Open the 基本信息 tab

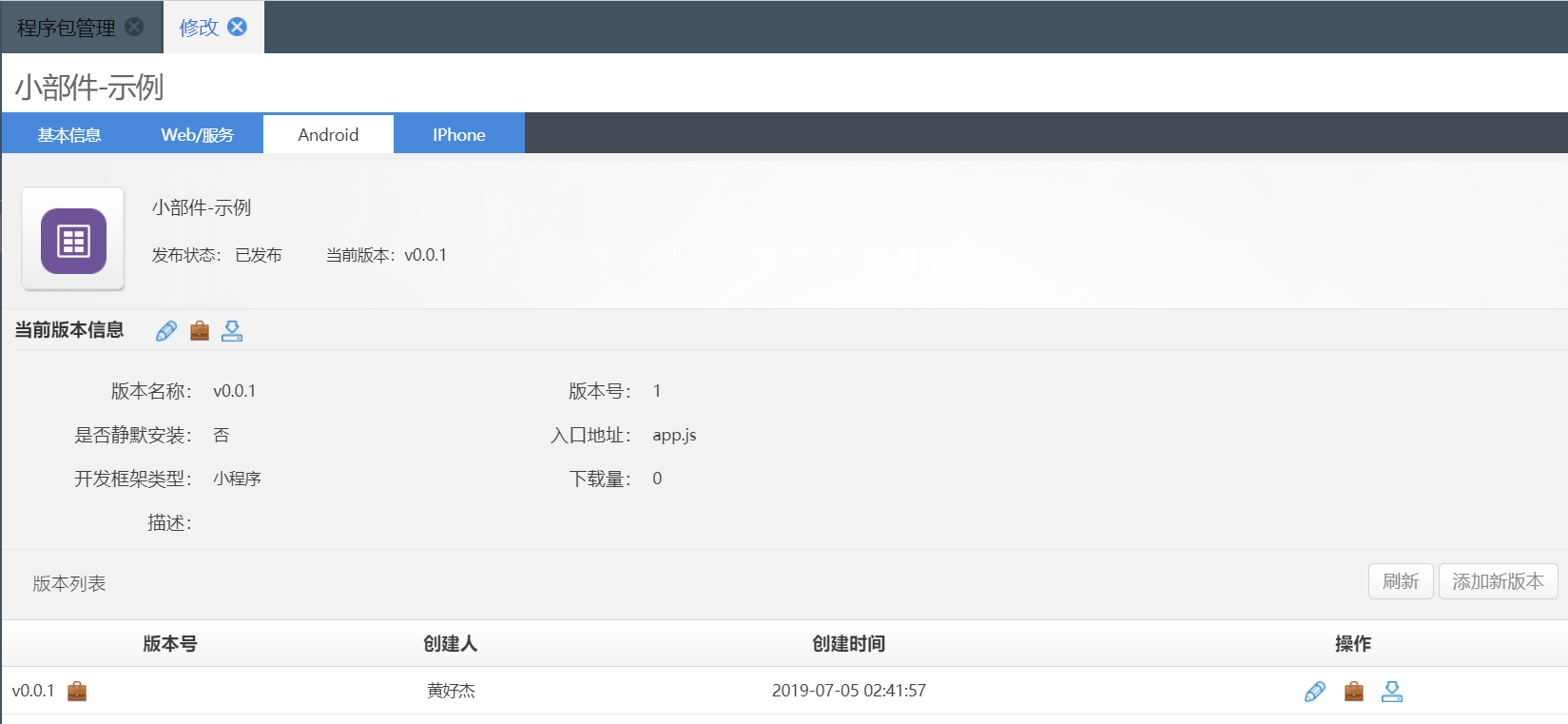click(69, 135)
